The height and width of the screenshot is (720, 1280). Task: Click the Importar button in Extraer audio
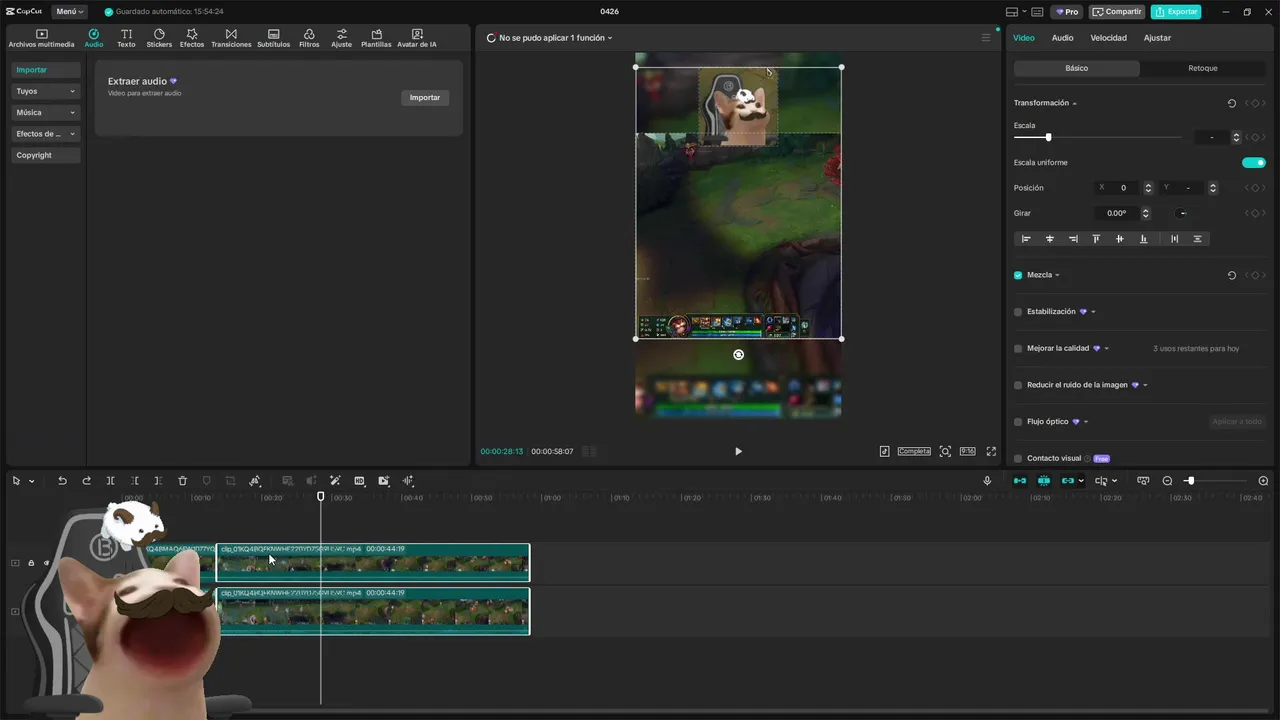[x=425, y=98]
